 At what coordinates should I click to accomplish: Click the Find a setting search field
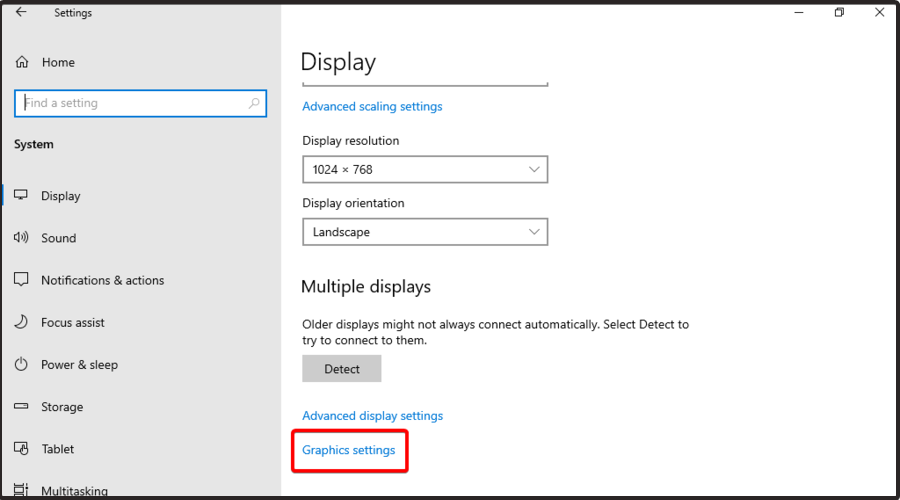(141, 103)
